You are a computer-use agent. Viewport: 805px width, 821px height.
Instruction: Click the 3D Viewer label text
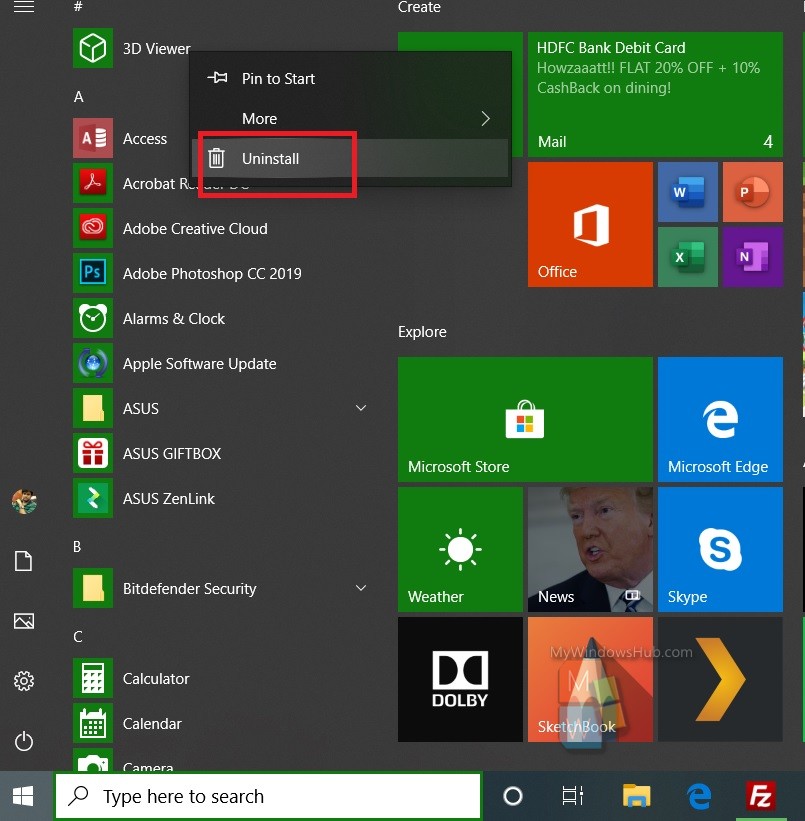tap(156, 49)
